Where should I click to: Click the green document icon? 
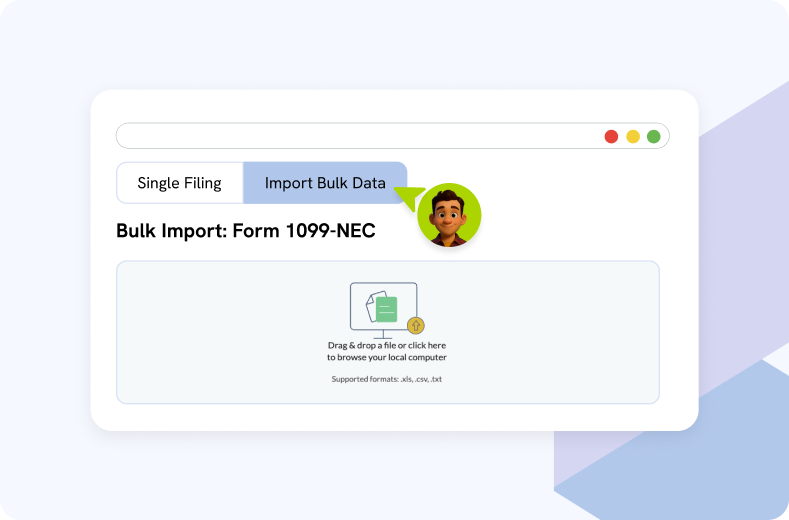[388, 309]
